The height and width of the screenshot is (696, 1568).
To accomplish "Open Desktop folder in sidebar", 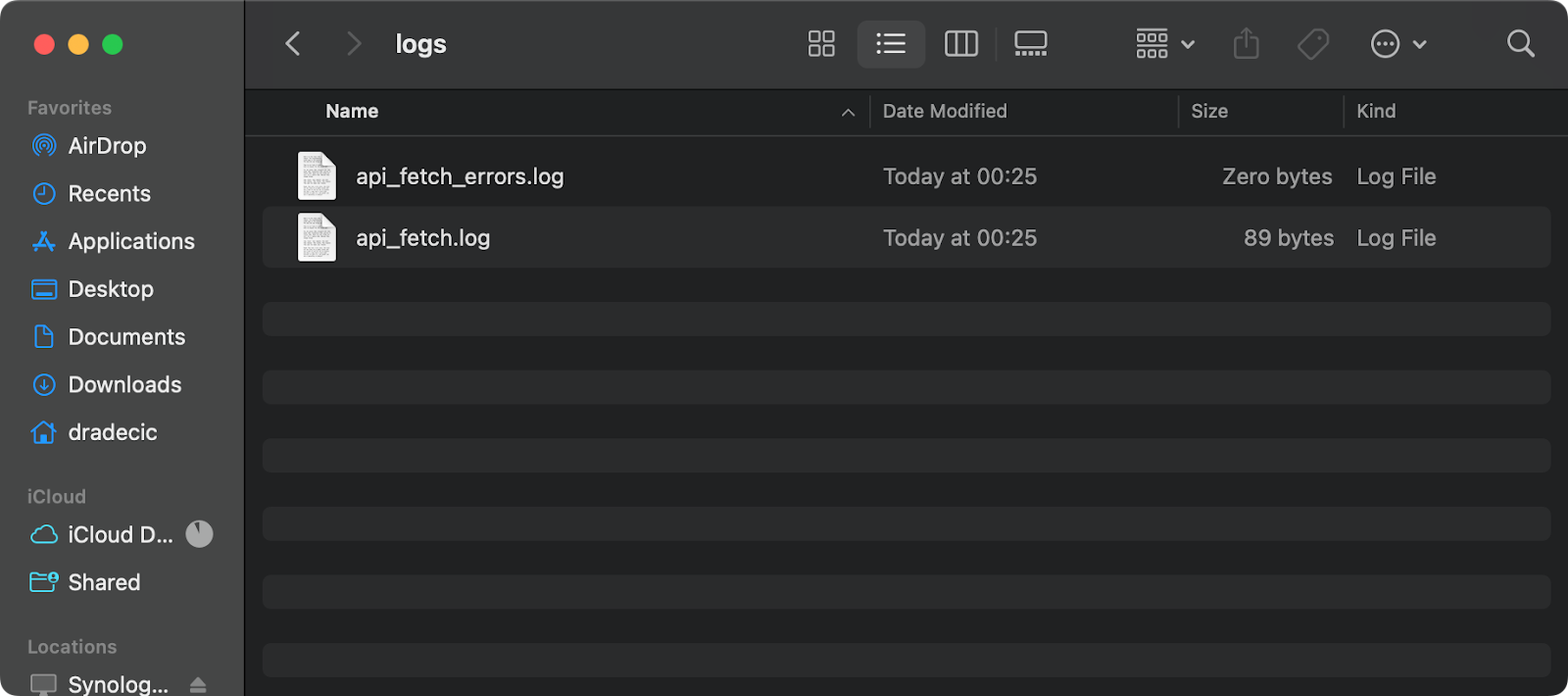I will click(111, 289).
